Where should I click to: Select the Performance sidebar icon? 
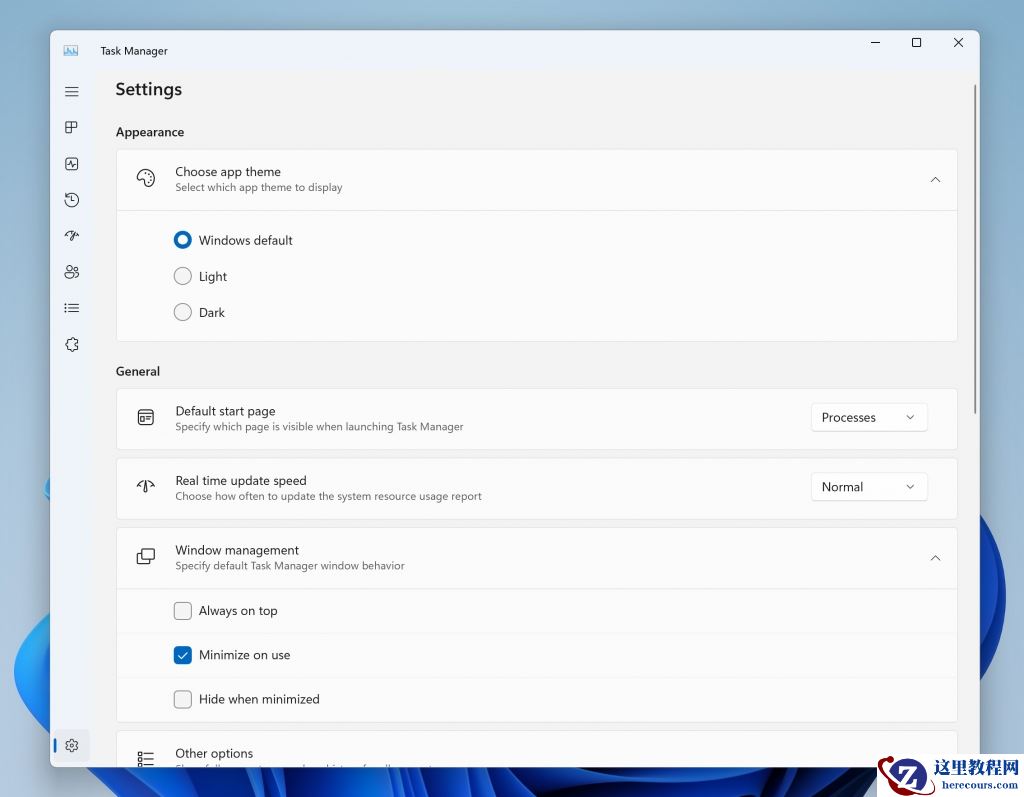pos(71,163)
